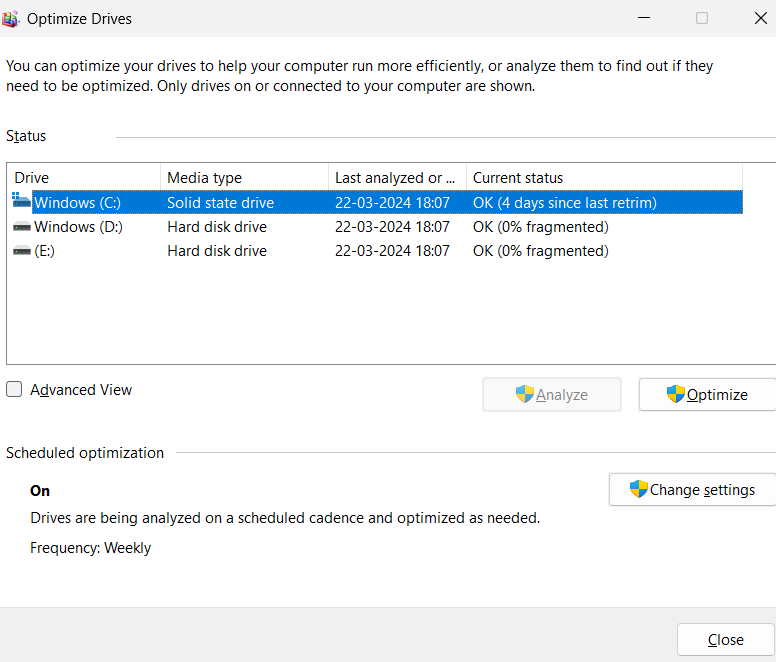
Task: Click the Advanced View label text
Action: [x=81, y=390]
